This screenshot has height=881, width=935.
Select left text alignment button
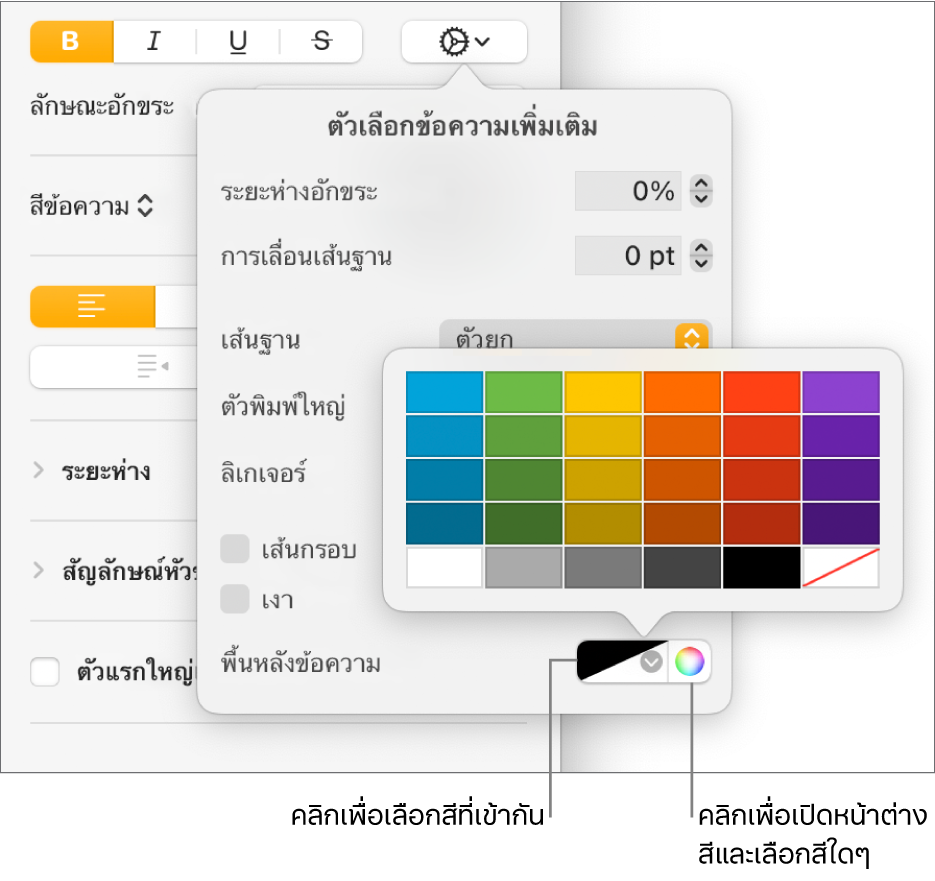tap(92, 307)
